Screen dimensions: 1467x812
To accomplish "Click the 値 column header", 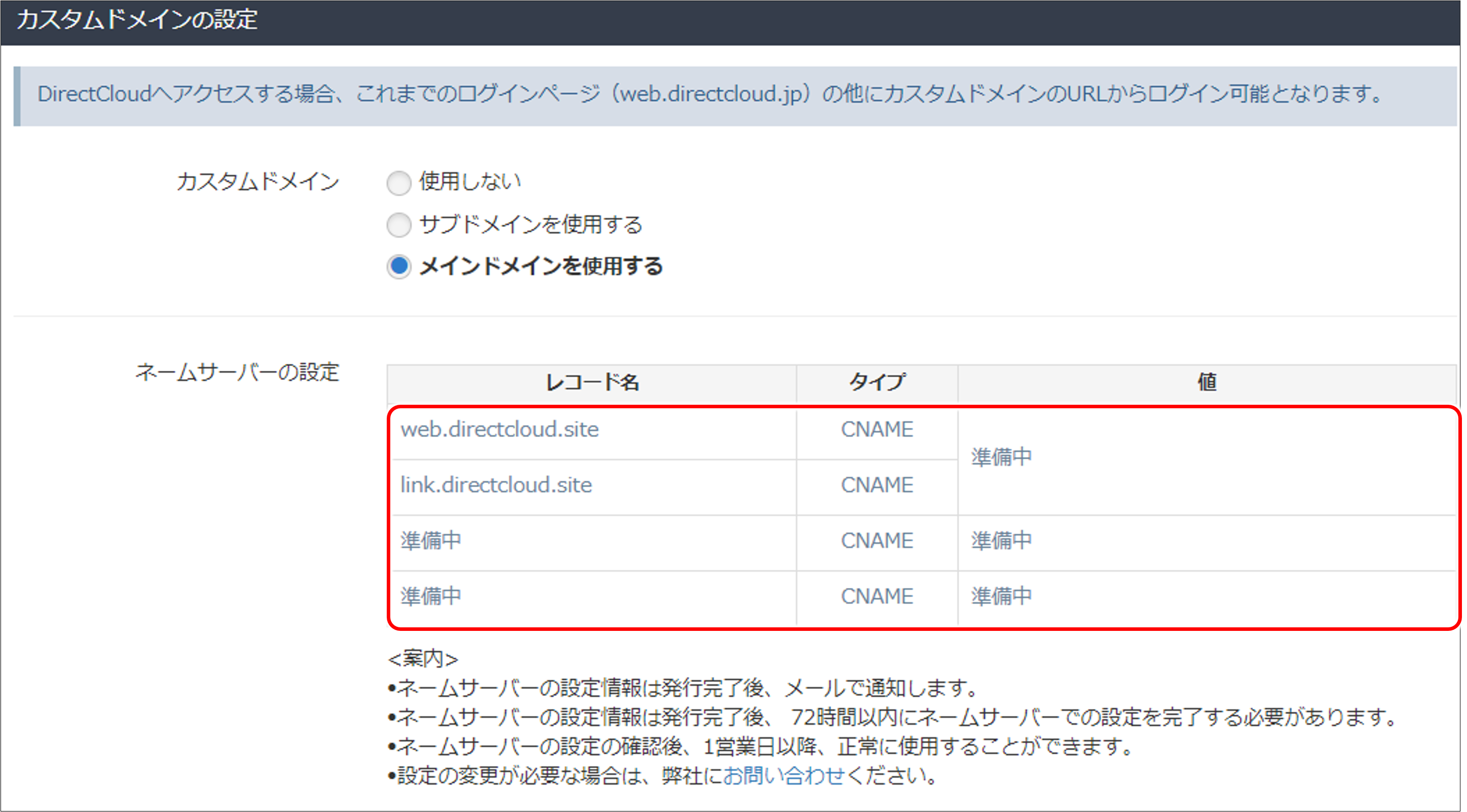I will (x=1207, y=382).
